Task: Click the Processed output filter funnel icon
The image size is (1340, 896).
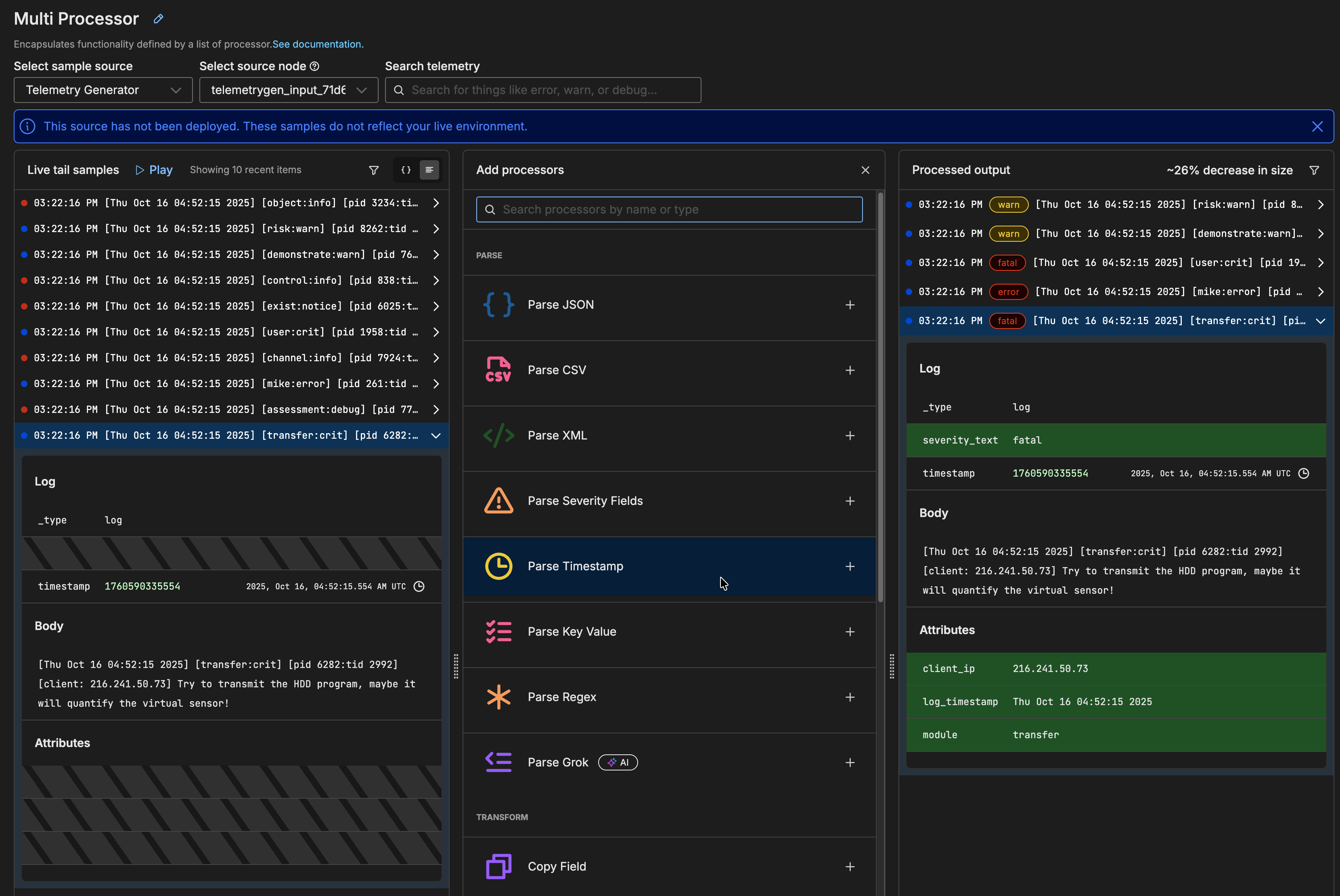Action: [1314, 170]
